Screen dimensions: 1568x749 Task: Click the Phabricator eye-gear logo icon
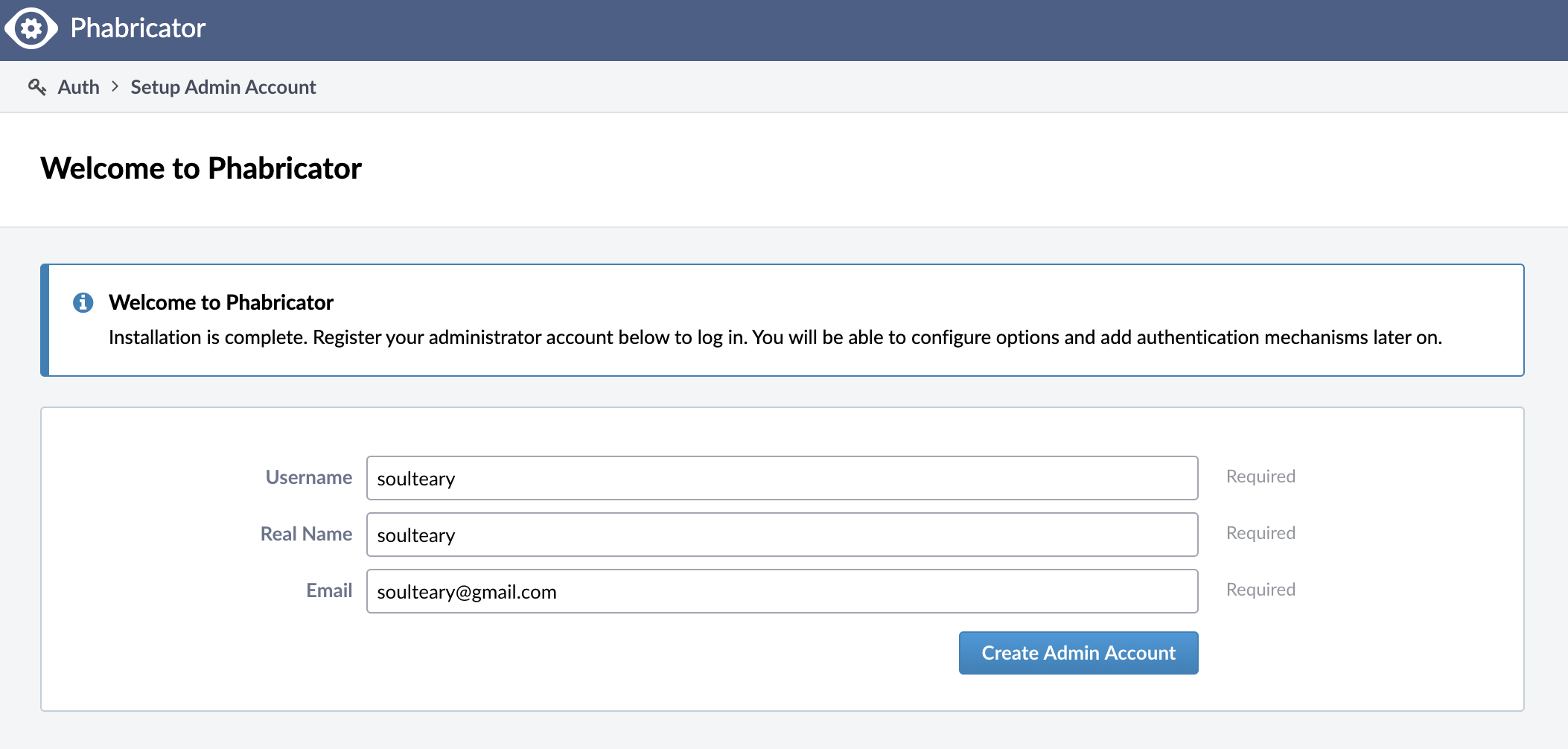[x=31, y=28]
